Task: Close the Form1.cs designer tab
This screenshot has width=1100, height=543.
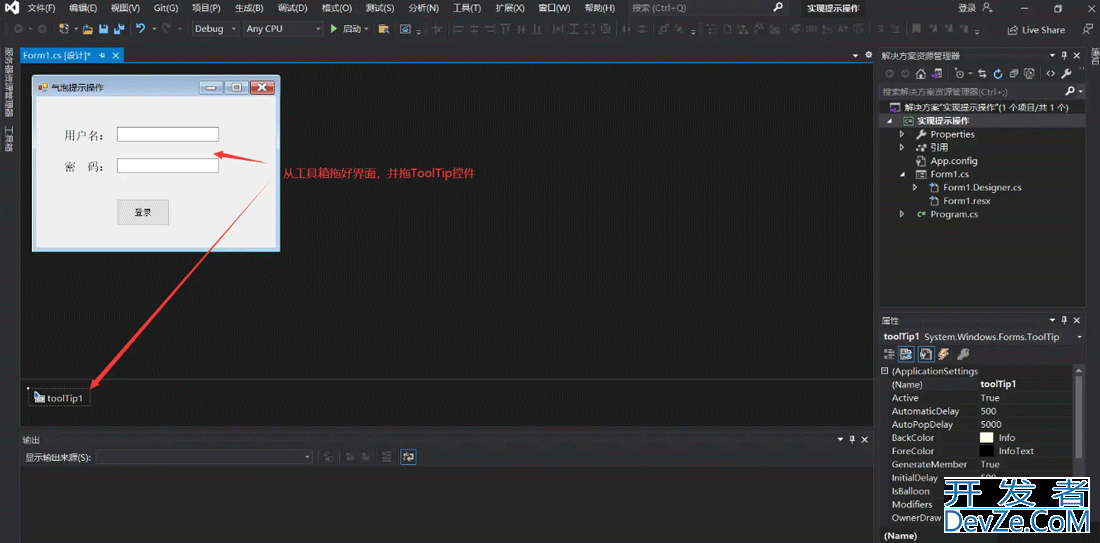Action: [116, 55]
